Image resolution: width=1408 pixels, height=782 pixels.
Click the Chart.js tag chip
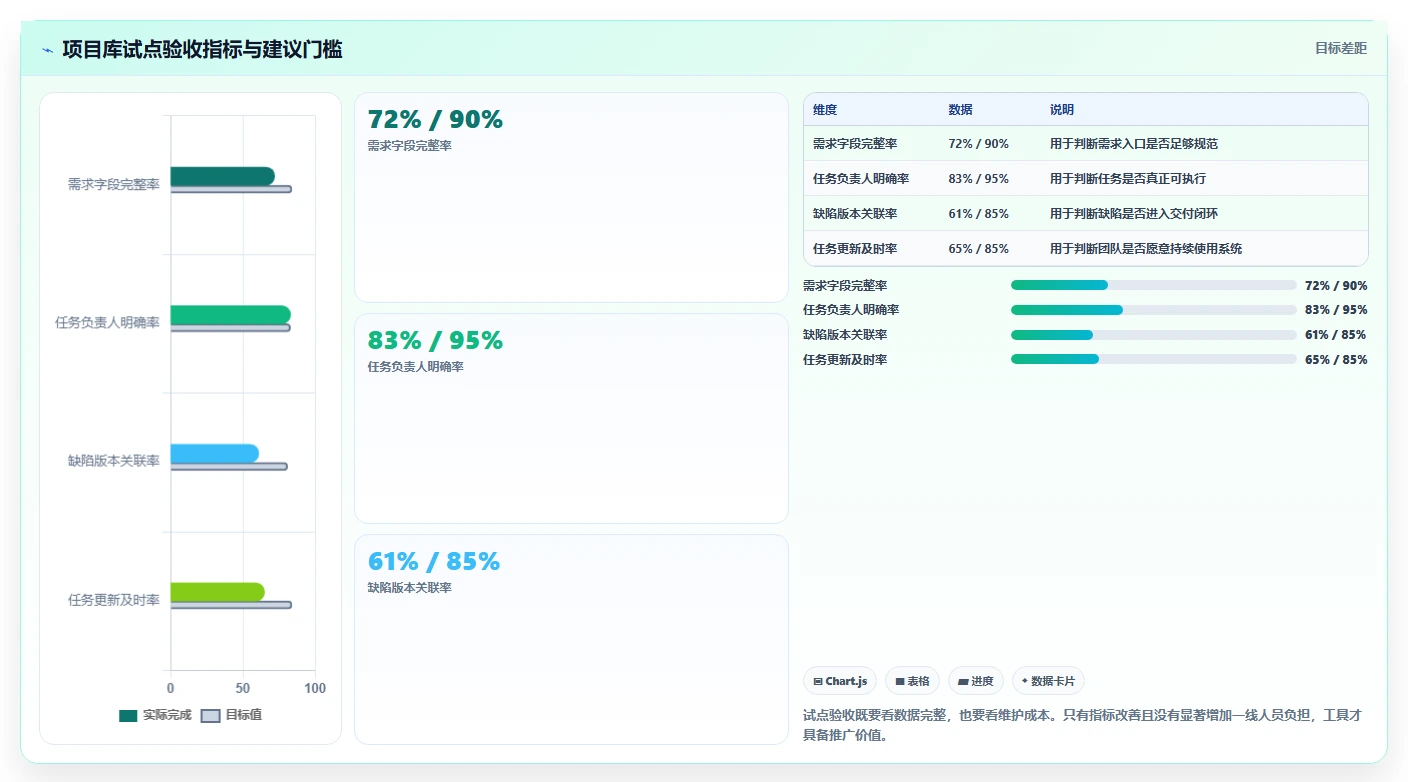pyautogui.click(x=840, y=681)
